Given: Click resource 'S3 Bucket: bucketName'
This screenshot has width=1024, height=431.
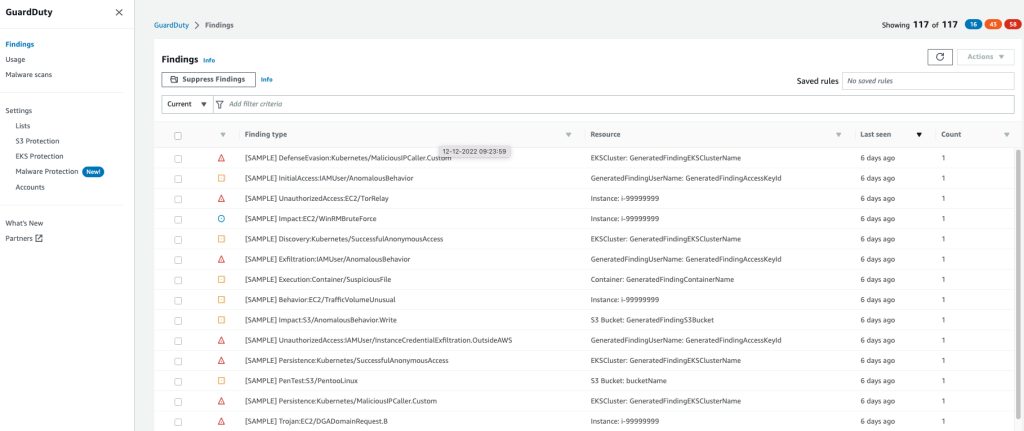Looking at the screenshot, I should (628, 381).
